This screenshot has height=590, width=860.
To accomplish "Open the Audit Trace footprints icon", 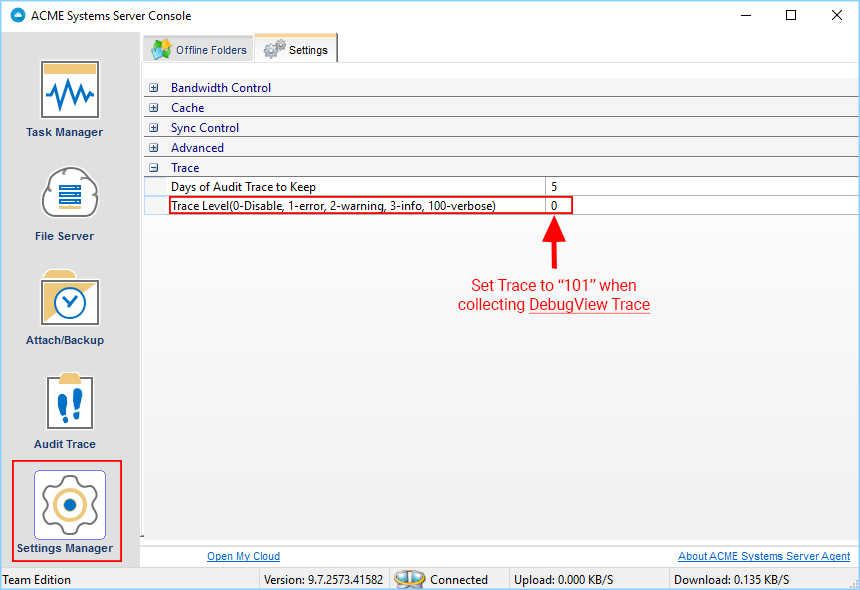I will 70,401.
